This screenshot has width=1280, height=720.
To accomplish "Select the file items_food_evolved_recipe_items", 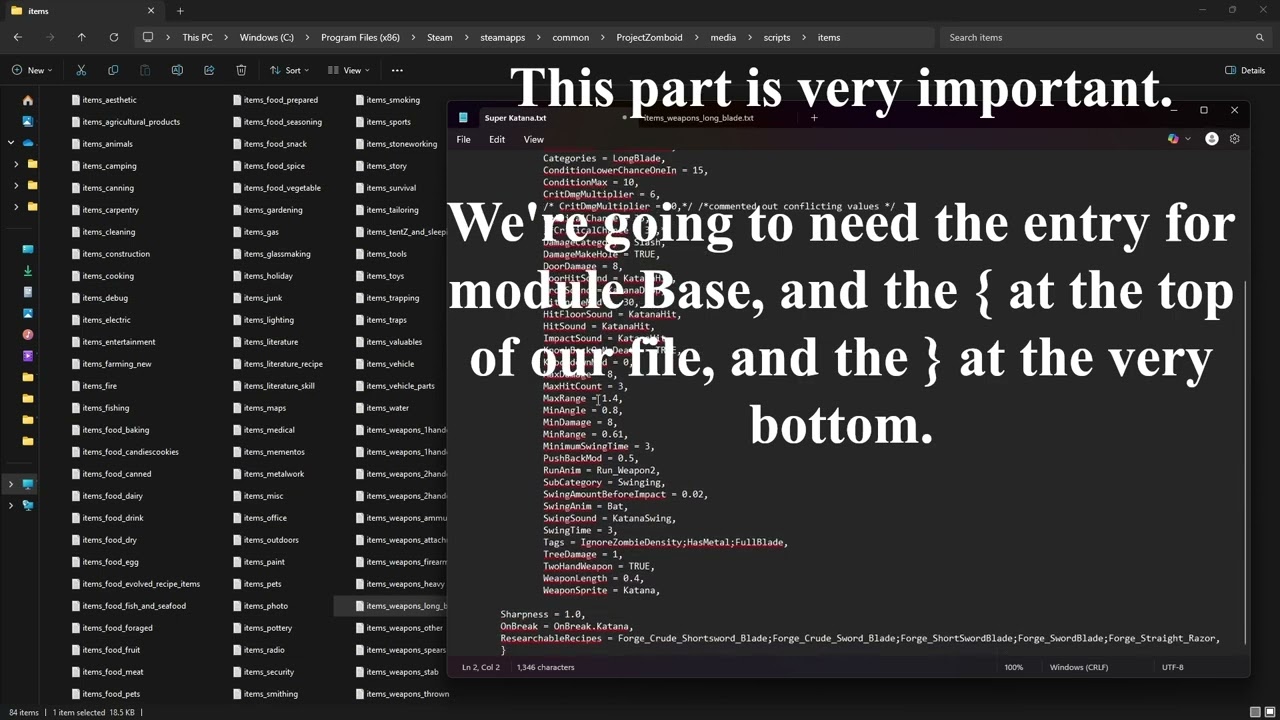I will coord(136,584).
